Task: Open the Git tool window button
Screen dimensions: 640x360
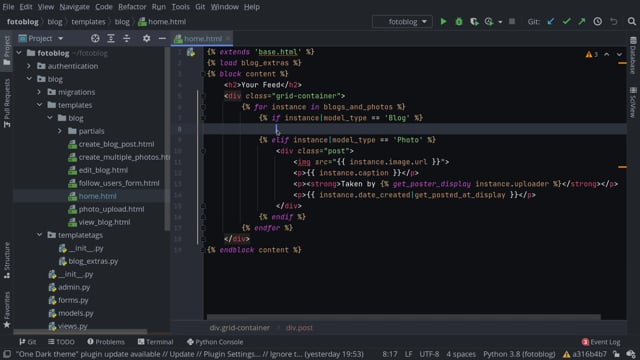Action: click(28, 342)
